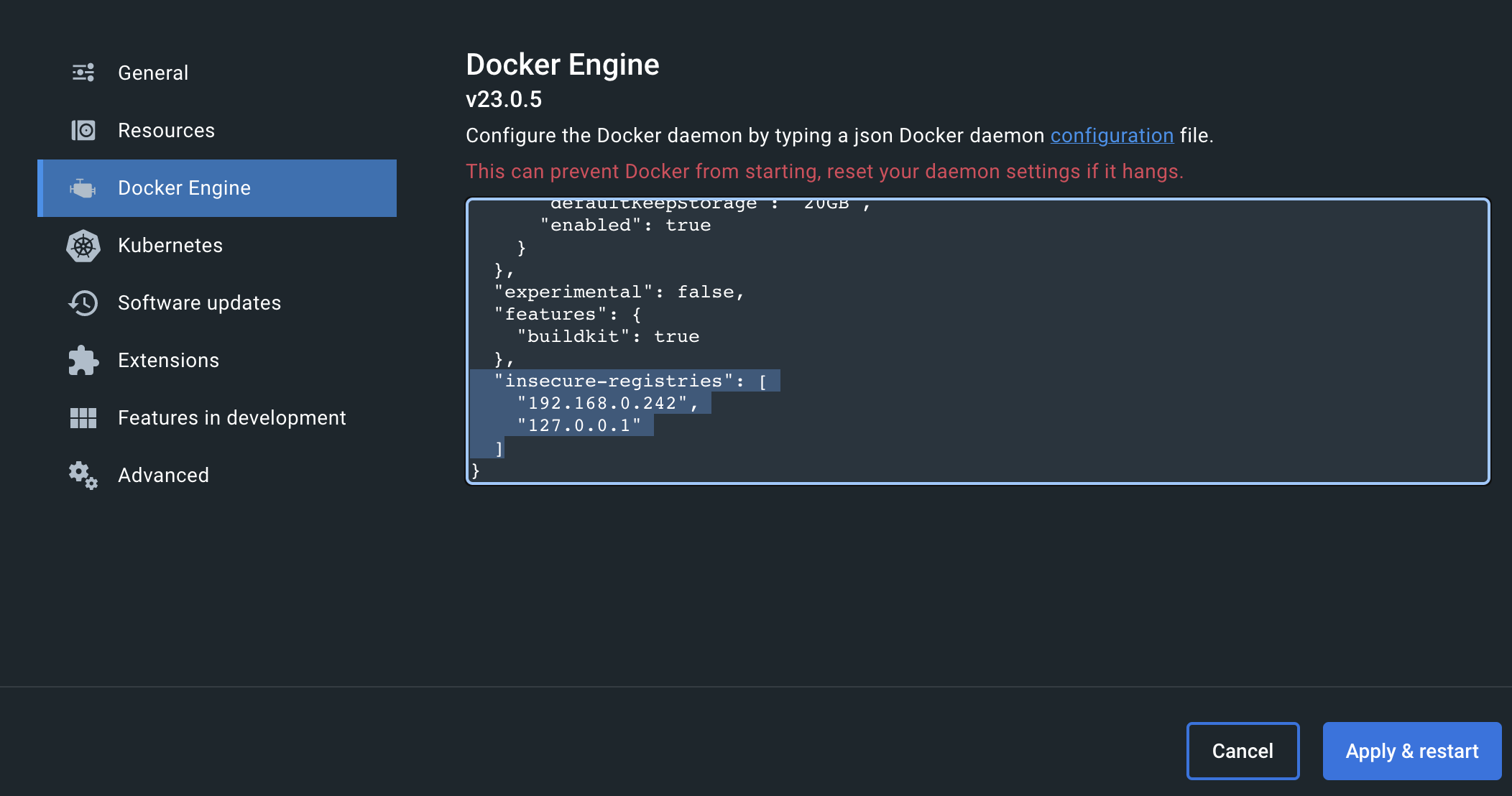1512x796 pixels.
Task: Click the "insecure-registries" line in editor
Action: [x=631, y=381]
